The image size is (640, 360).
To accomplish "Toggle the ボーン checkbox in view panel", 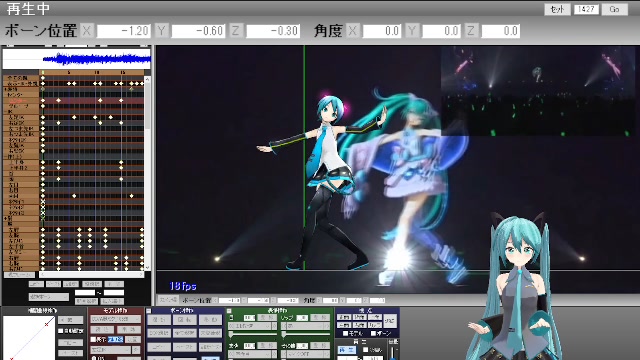I will [x=373, y=333].
